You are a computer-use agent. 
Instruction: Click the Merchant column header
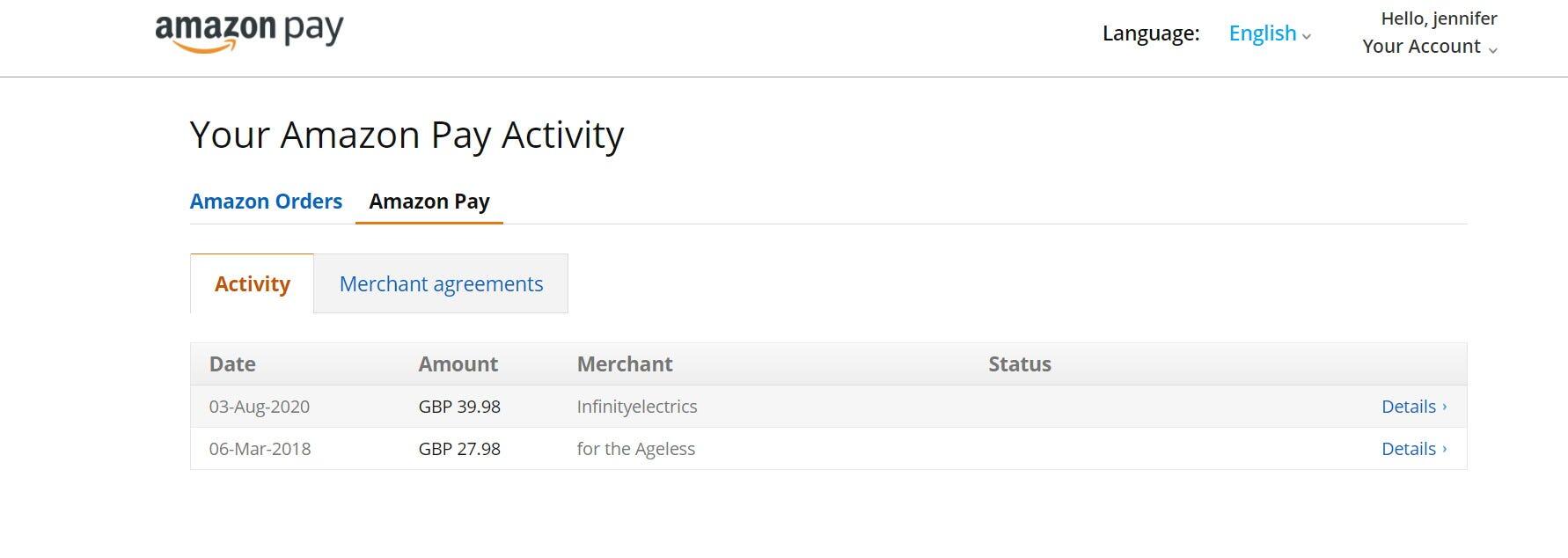(x=625, y=363)
